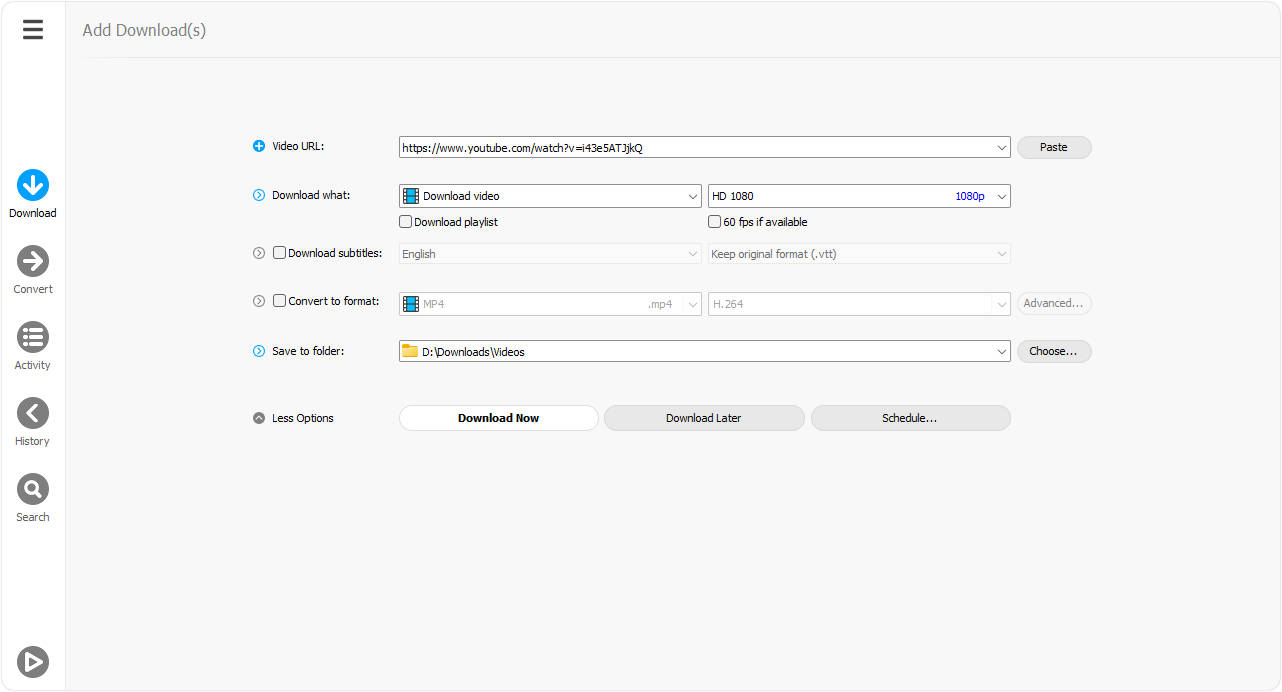The image size is (1282, 692).
Task: Select the Download section in the sidebar
Action: click(33, 192)
